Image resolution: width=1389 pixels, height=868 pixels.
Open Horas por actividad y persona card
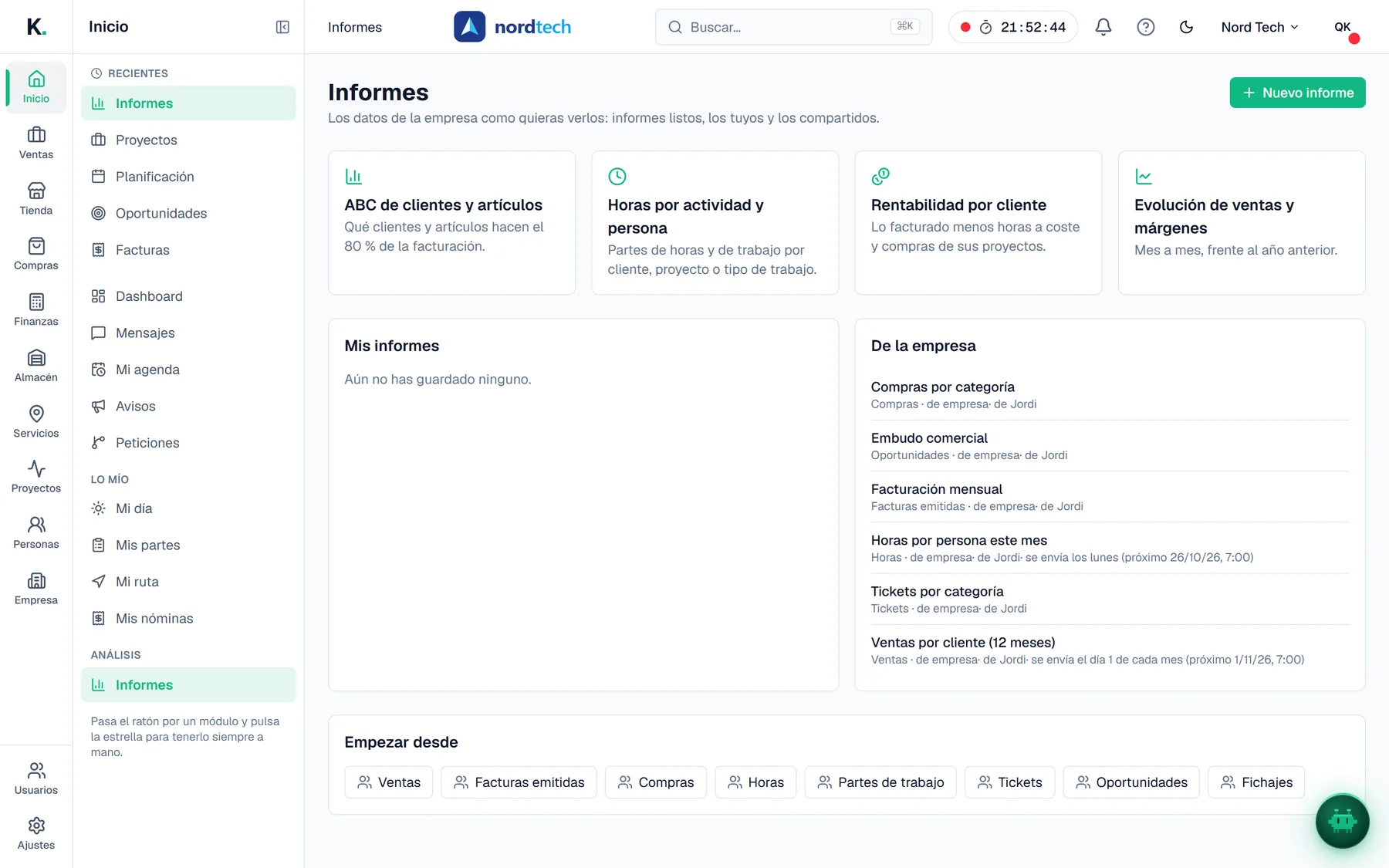tap(715, 223)
